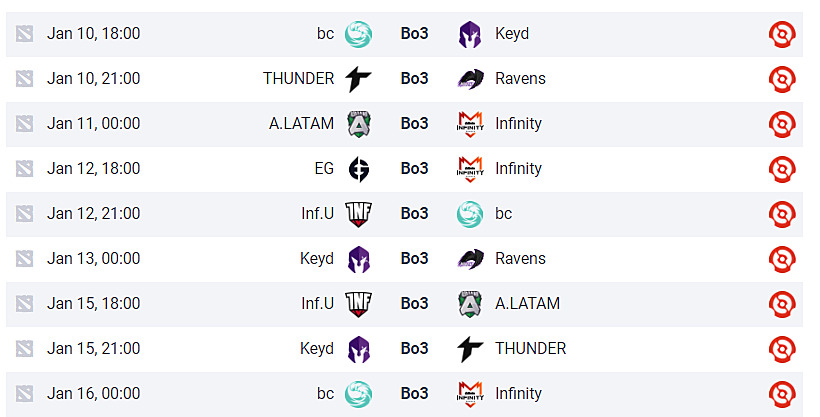Open the EG team name link
Viewport: 820px width, 417px height.
click(324, 169)
